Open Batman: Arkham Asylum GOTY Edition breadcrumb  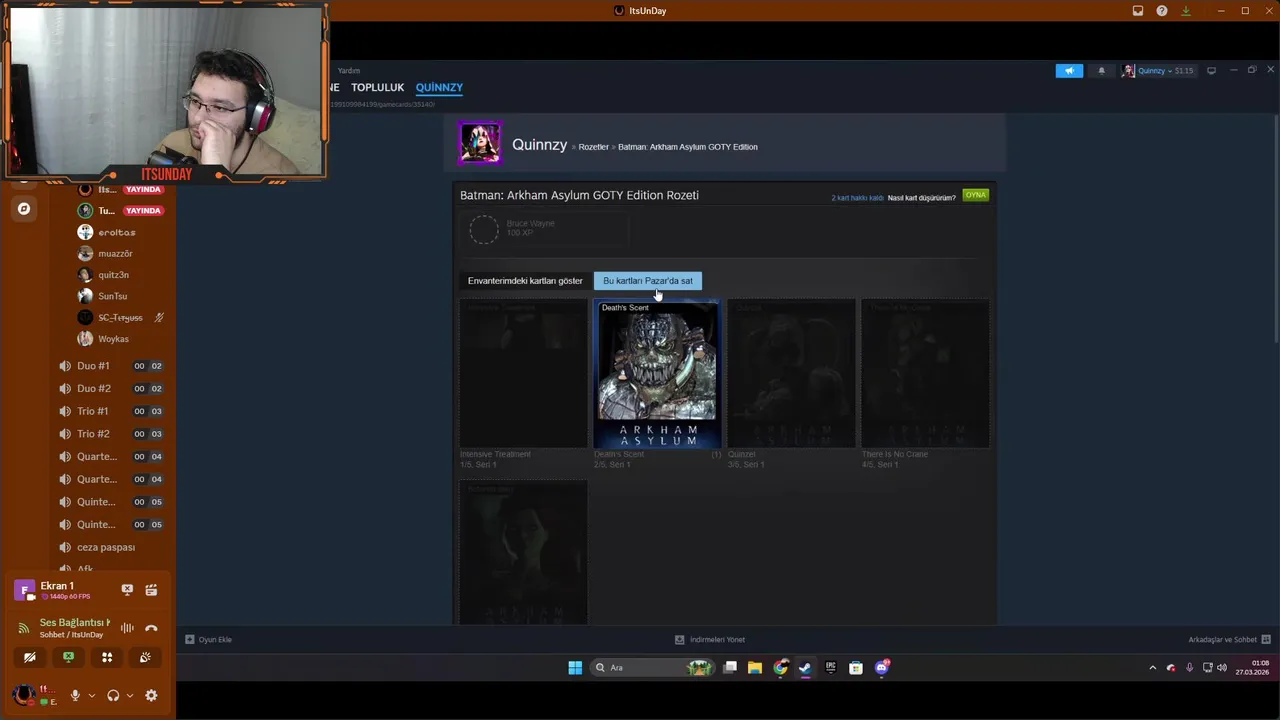coord(687,147)
